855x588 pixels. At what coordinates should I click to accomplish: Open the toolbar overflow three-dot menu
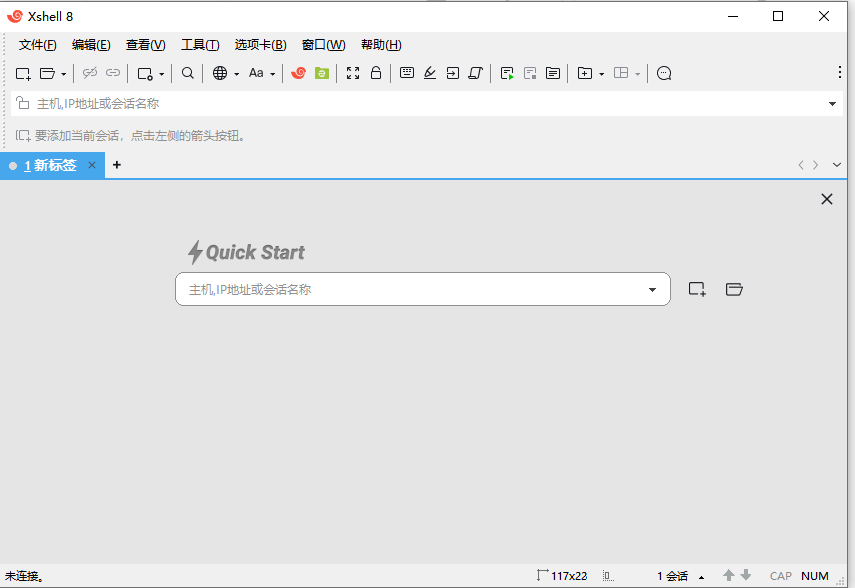[x=840, y=72]
